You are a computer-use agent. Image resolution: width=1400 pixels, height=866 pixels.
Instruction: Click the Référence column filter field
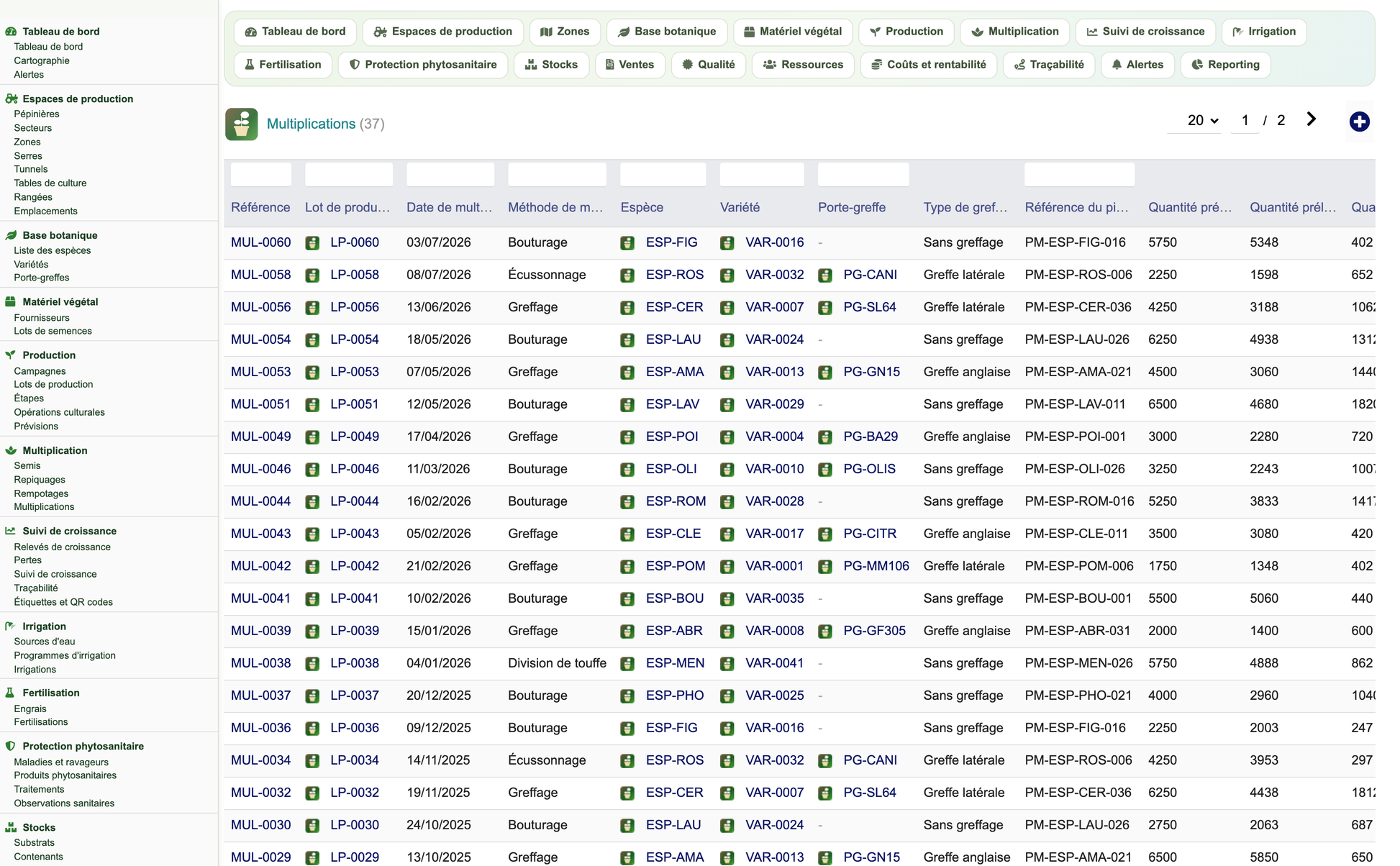261,174
